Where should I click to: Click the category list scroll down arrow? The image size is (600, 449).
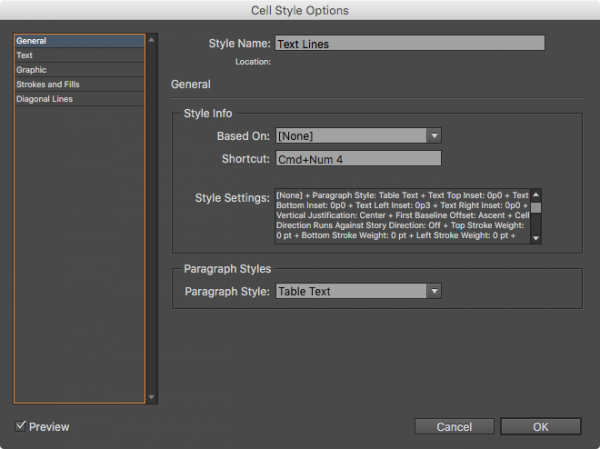click(152, 397)
